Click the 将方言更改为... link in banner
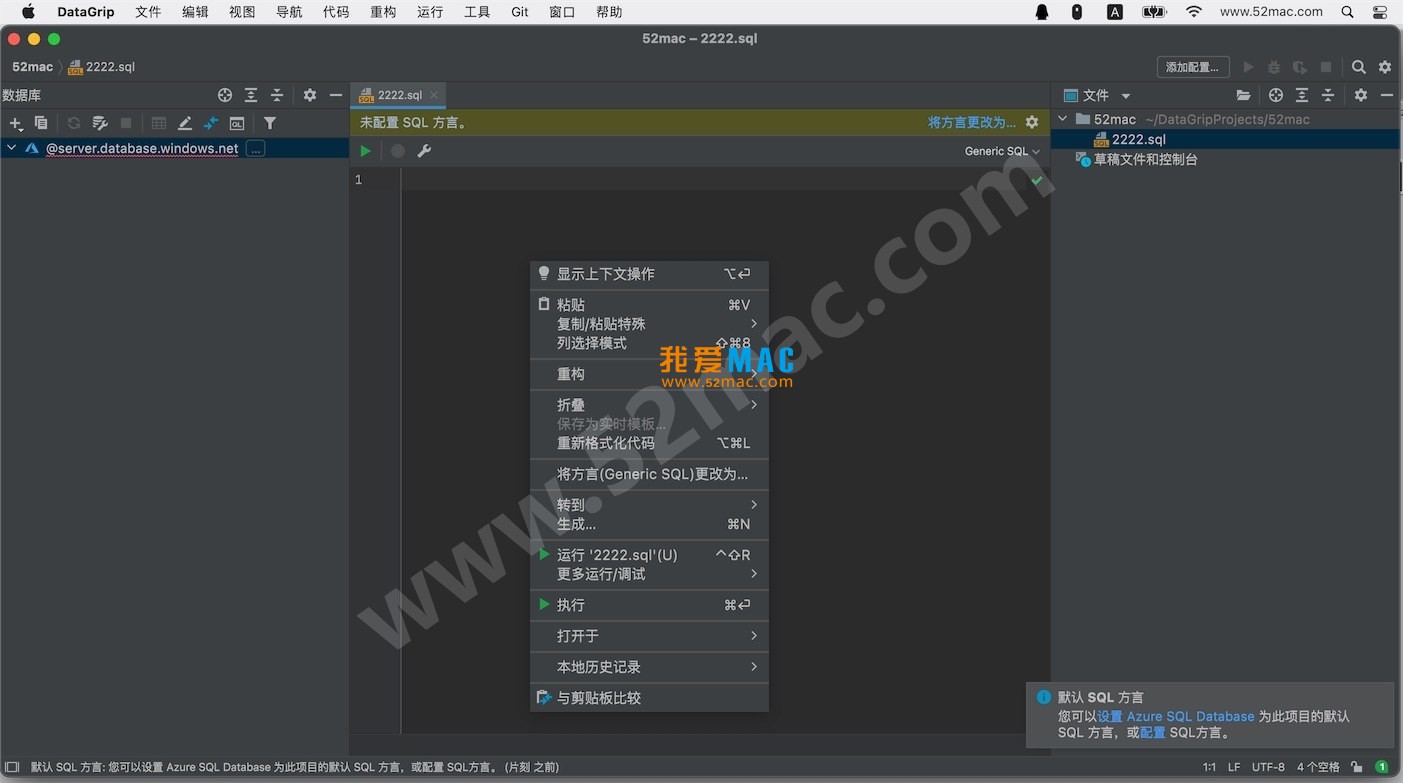 click(x=971, y=122)
